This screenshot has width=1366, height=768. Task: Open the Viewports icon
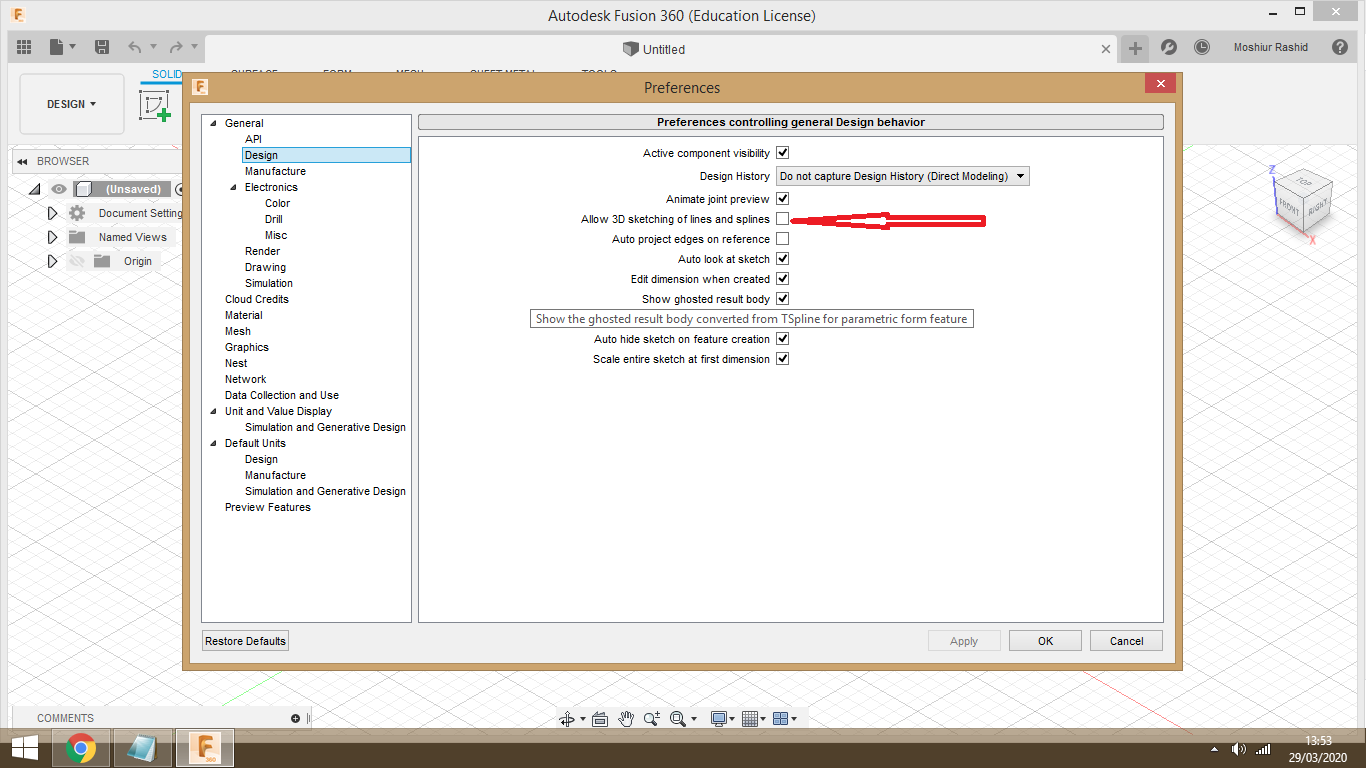(781, 718)
